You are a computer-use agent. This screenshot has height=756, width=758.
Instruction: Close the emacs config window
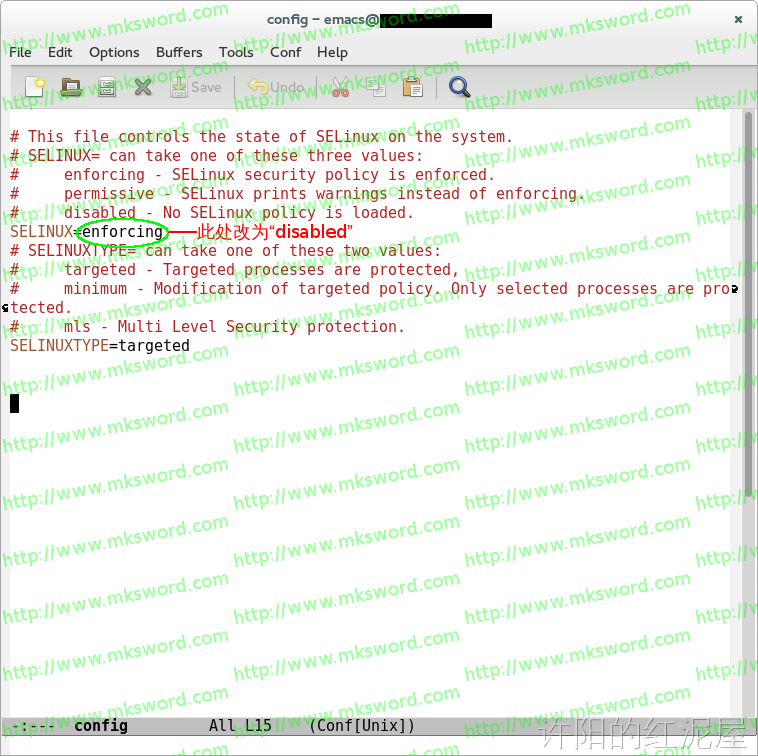point(738,19)
